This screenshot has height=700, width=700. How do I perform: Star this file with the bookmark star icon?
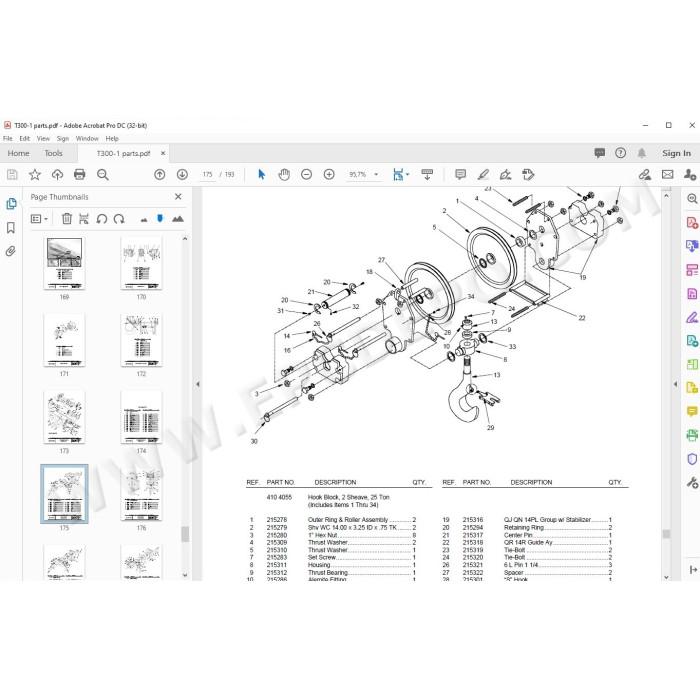(x=35, y=175)
